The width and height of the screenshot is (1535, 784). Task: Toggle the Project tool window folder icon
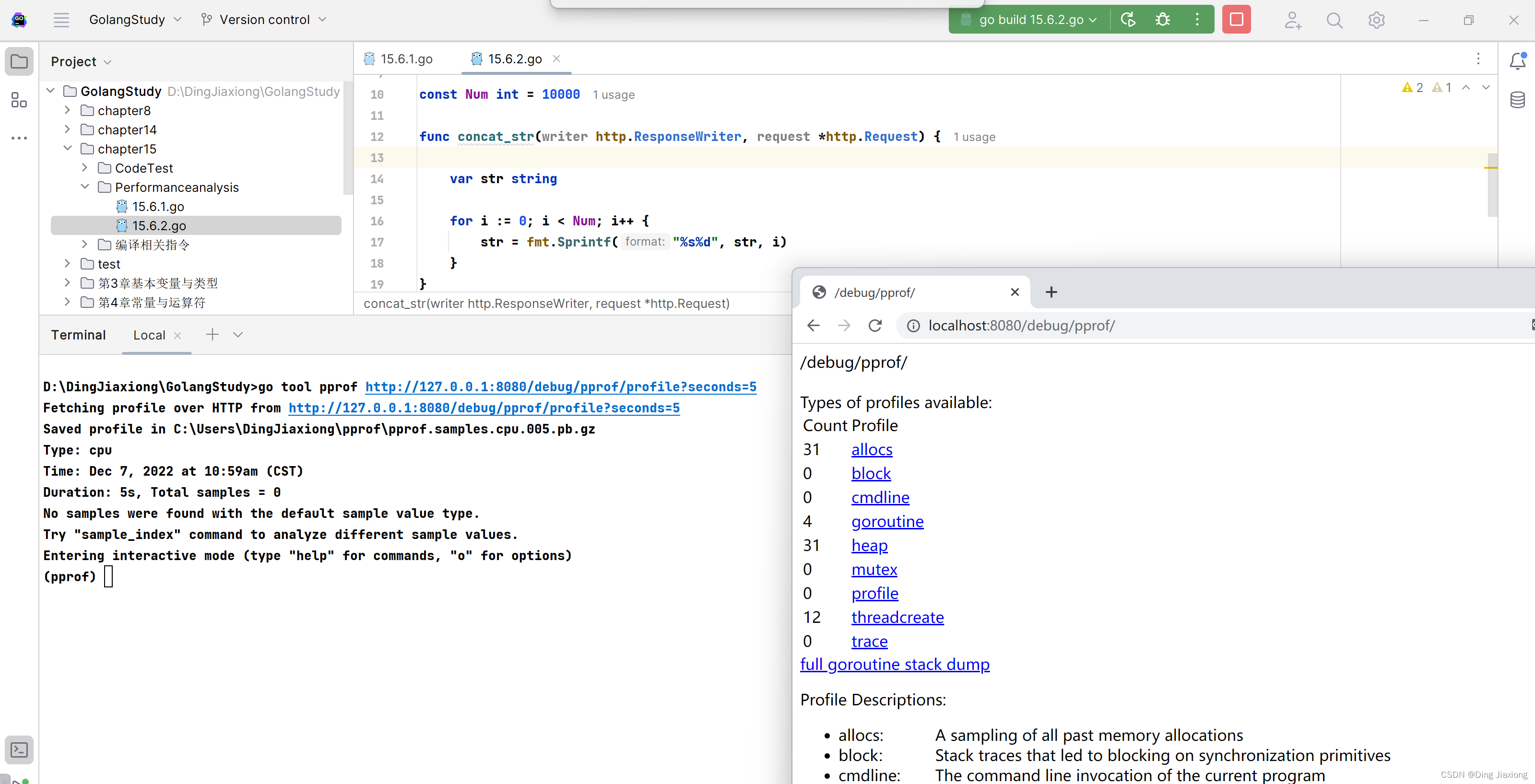(x=19, y=61)
